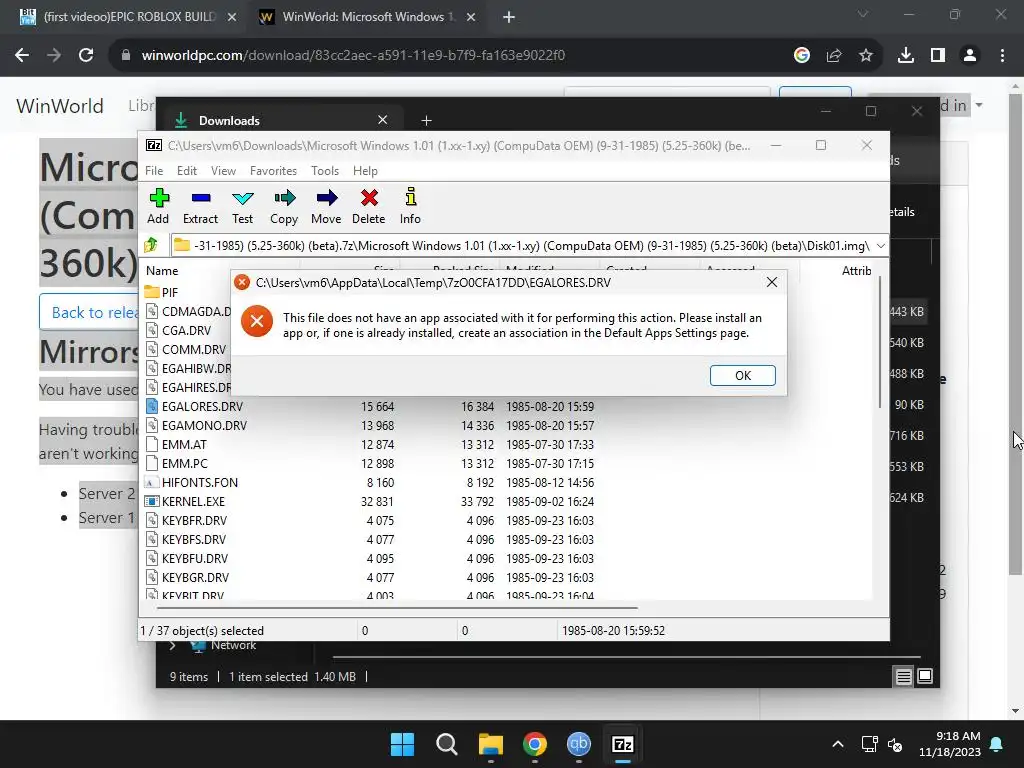Select EGAMONO.DRV in the list

pyautogui.click(x=204, y=425)
